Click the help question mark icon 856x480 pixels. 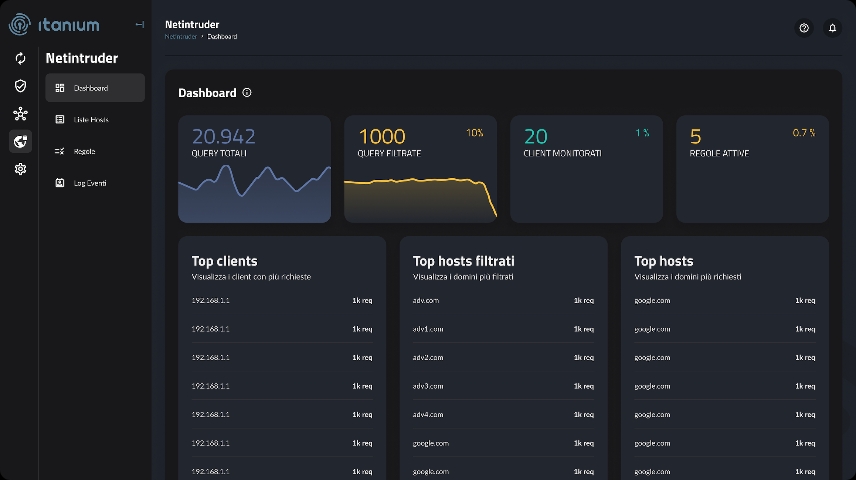pyautogui.click(x=804, y=28)
